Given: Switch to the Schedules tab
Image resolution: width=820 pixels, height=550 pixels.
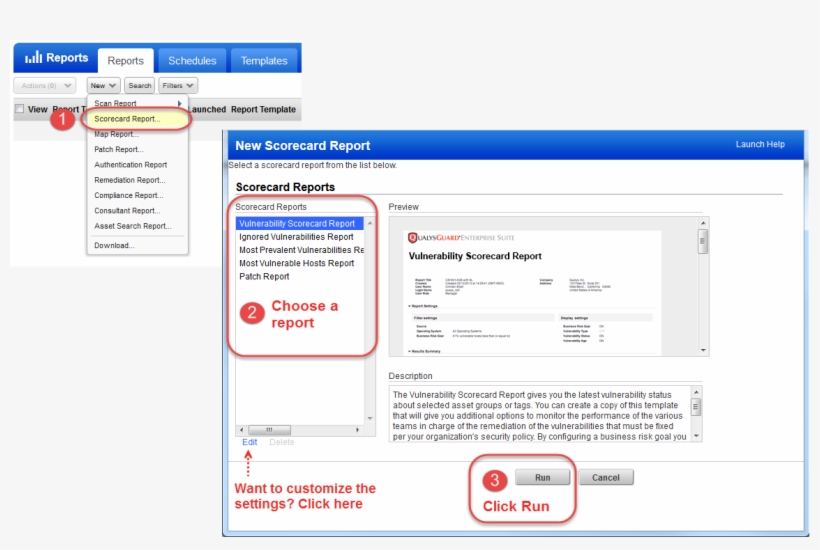Looking at the screenshot, I should (x=192, y=61).
